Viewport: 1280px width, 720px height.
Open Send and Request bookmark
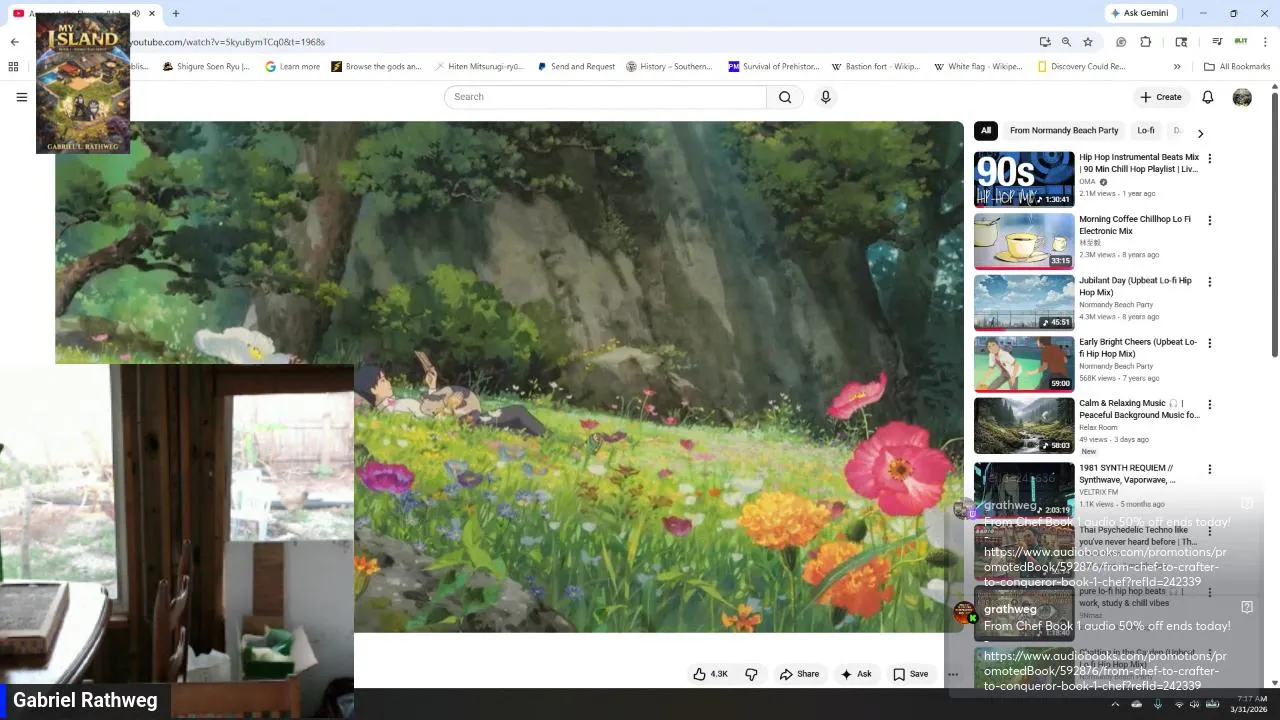tap(576, 67)
